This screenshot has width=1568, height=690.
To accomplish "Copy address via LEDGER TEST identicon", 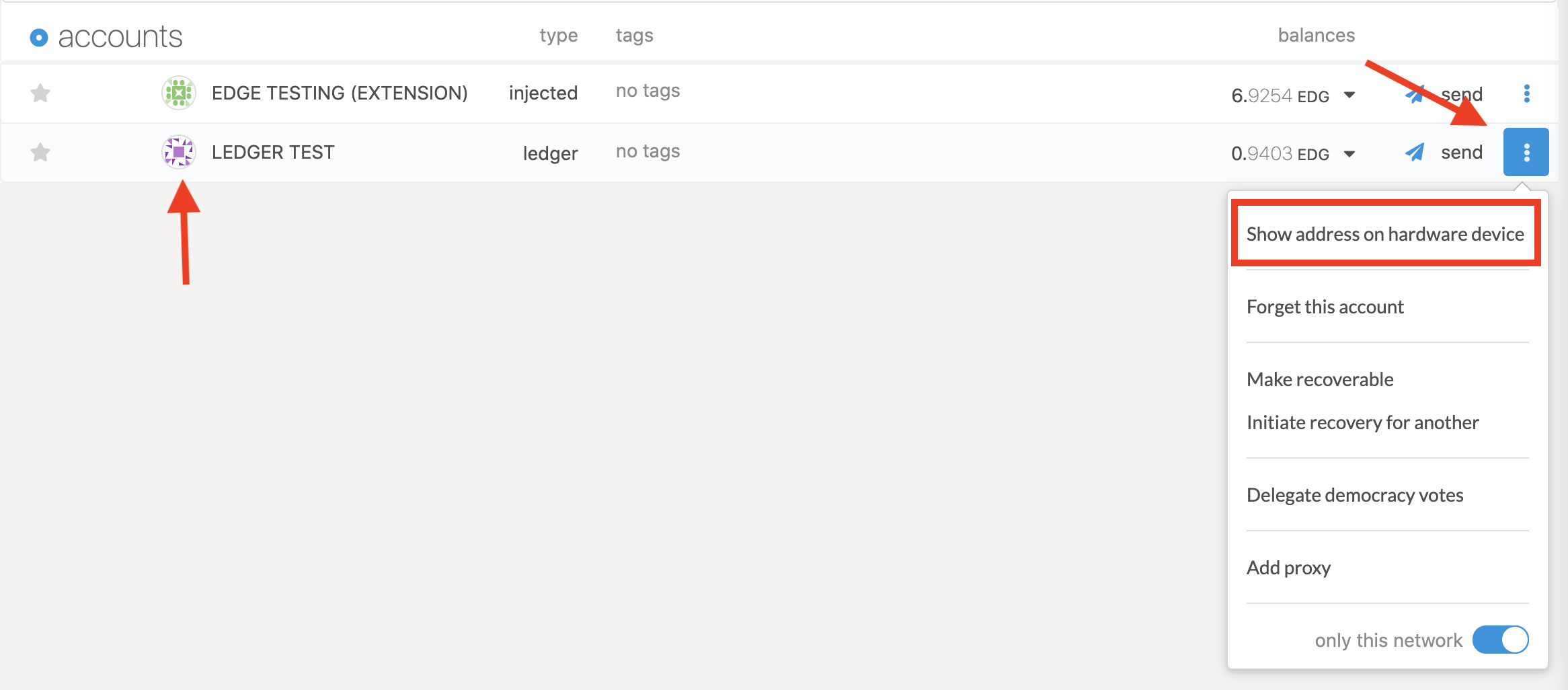I will [179, 152].
